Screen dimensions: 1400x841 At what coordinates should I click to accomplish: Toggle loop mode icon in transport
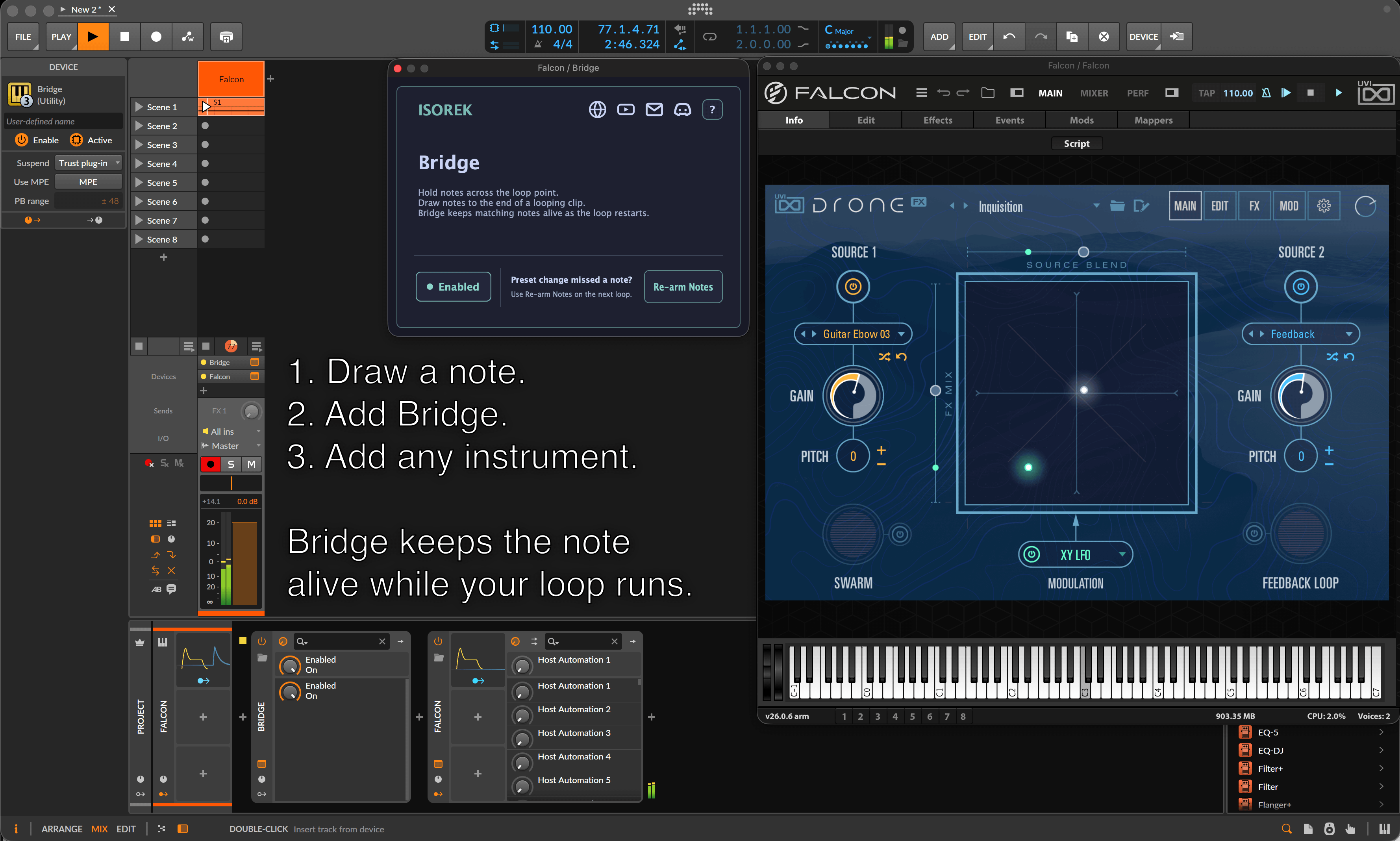tap(709, 37)
